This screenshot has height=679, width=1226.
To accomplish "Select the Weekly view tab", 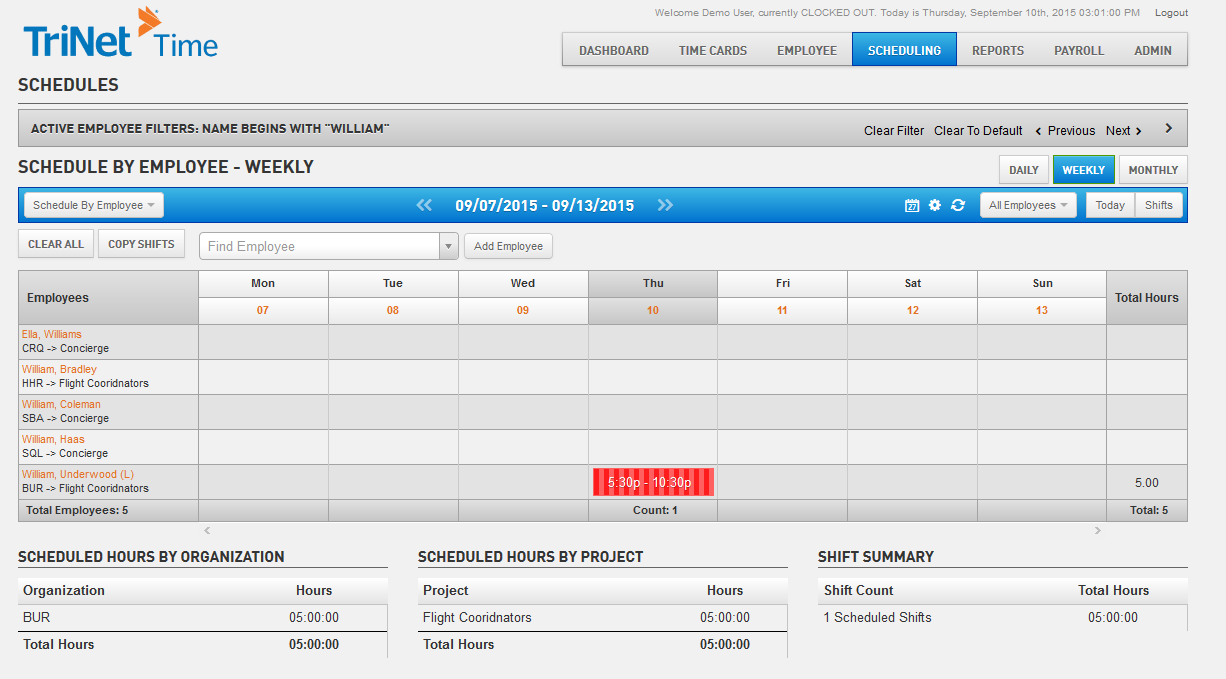I will pyautogui.click(x=1084, y=170).
